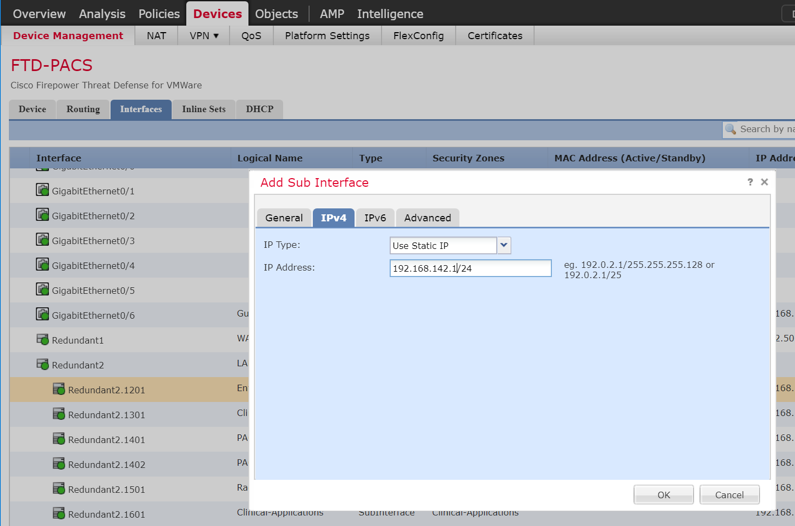Screen dimensions: 795x526
Task: Sort by the Interface column header
Action: 59,158
